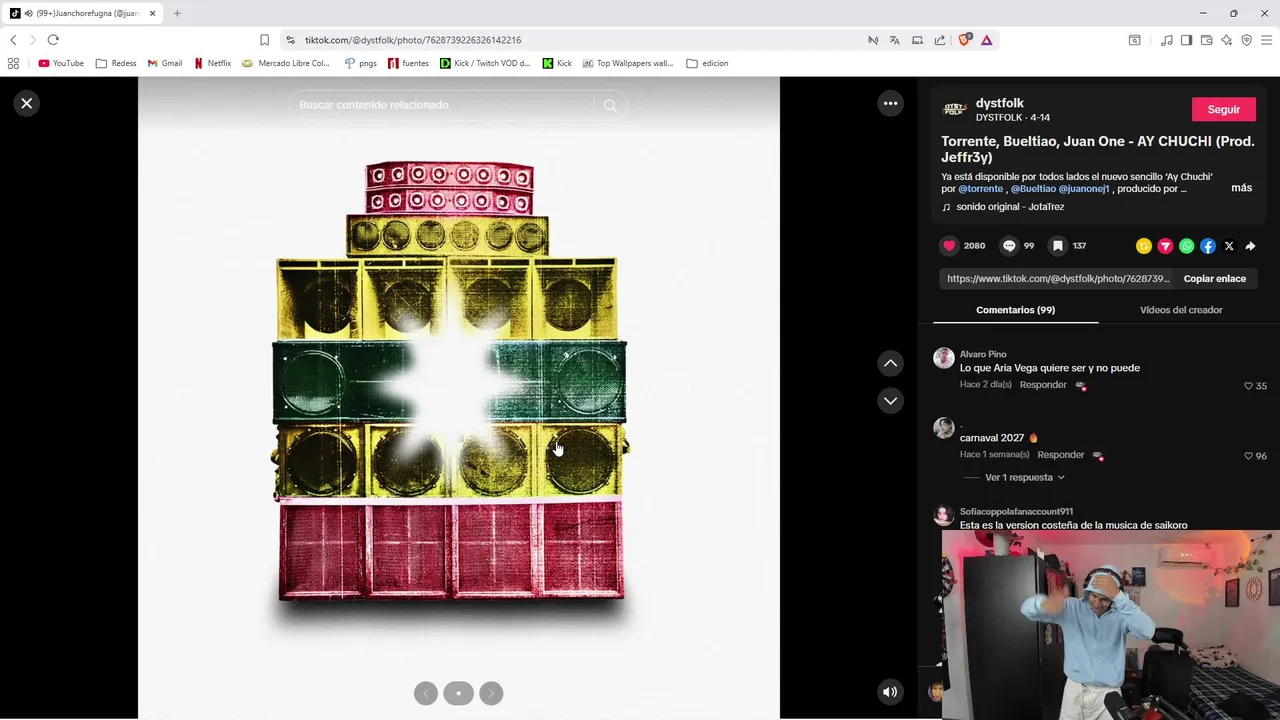Open the @juanonej1 mention link
Viewport: 1280px width, 720px height.
pos(1084,189)
